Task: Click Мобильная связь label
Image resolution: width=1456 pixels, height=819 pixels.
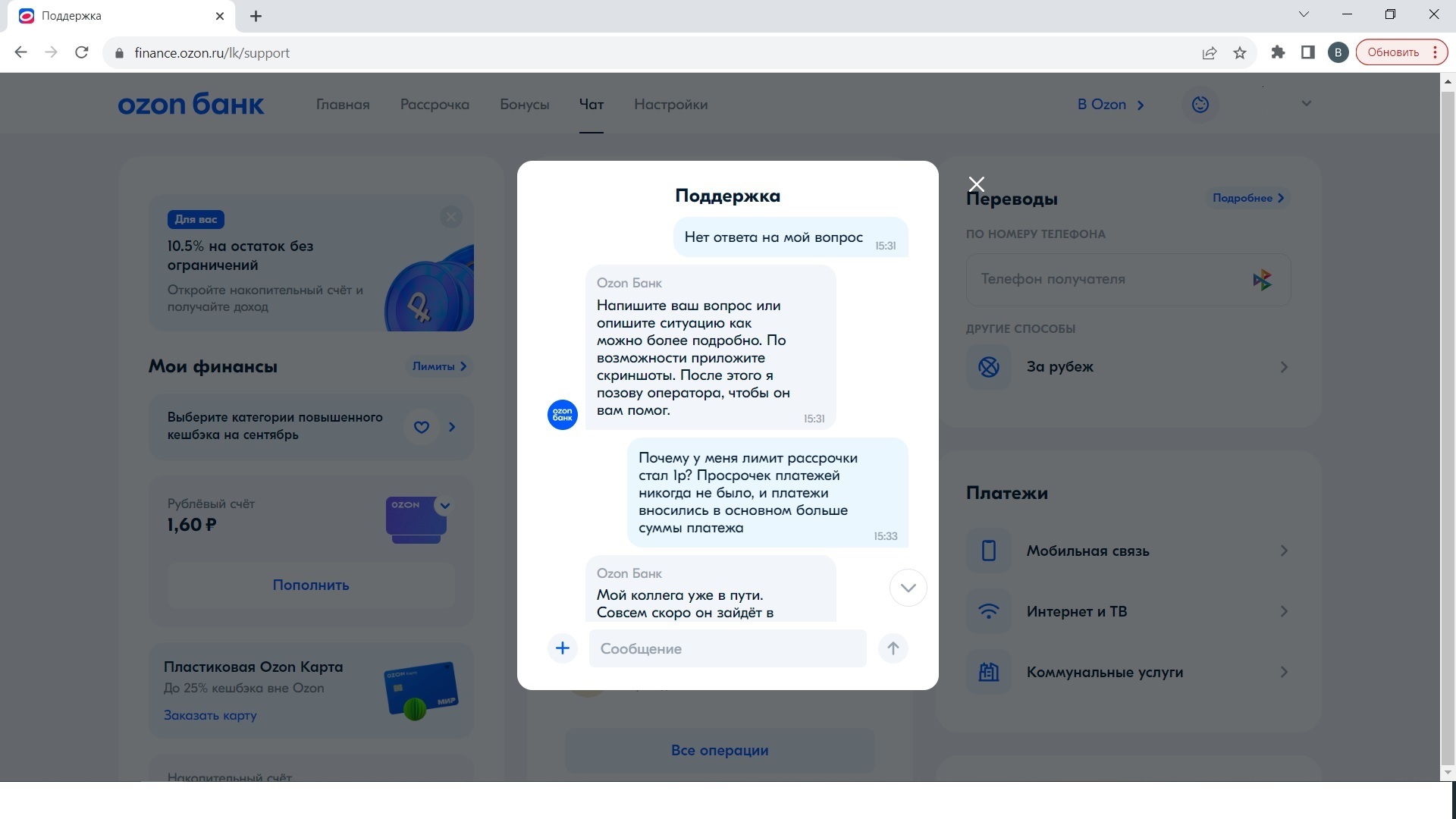Action: coord(1087,551)
